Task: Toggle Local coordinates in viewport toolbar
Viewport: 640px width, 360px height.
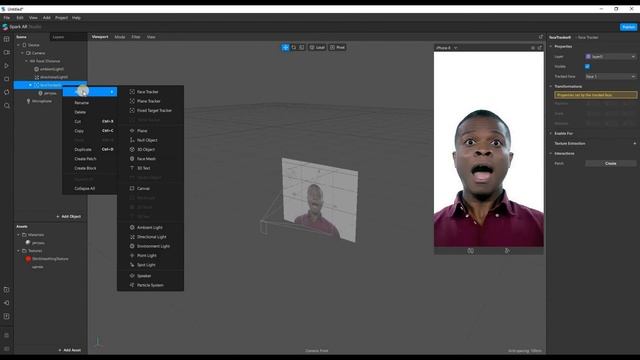Action: pos(317,47)
